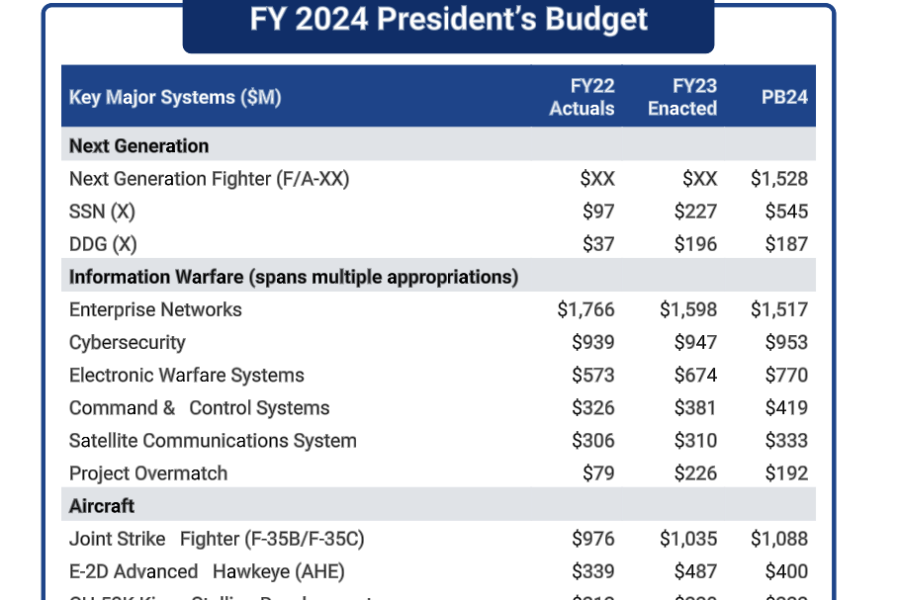Screen dimensions: 900x600
Task: Select the $1,528 PB24 value for F/A-XX
Action: pyautogui.click(x=779, y=179)
